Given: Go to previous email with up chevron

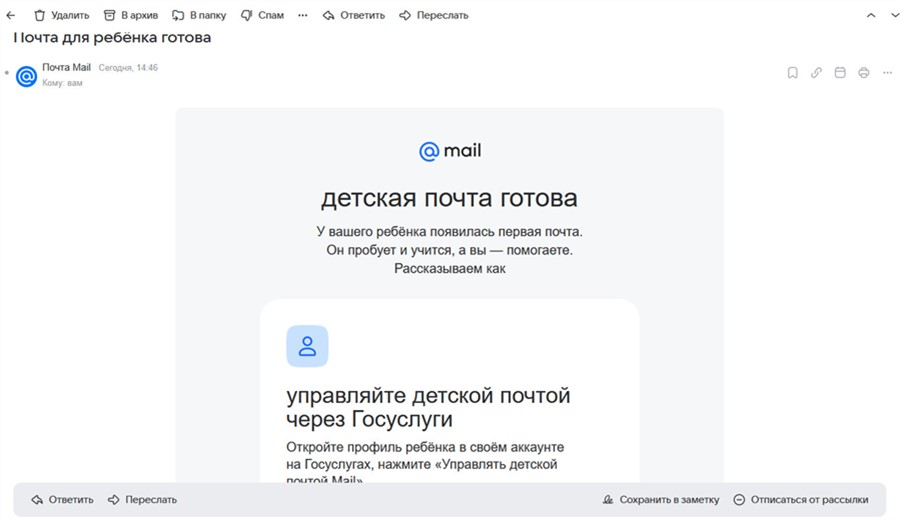Looking at the screenshot, I should click(x=871, y=15).
